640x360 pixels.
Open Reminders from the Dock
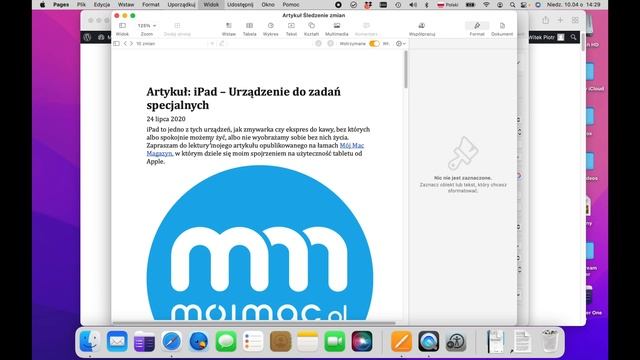click(x=253, y=341)
